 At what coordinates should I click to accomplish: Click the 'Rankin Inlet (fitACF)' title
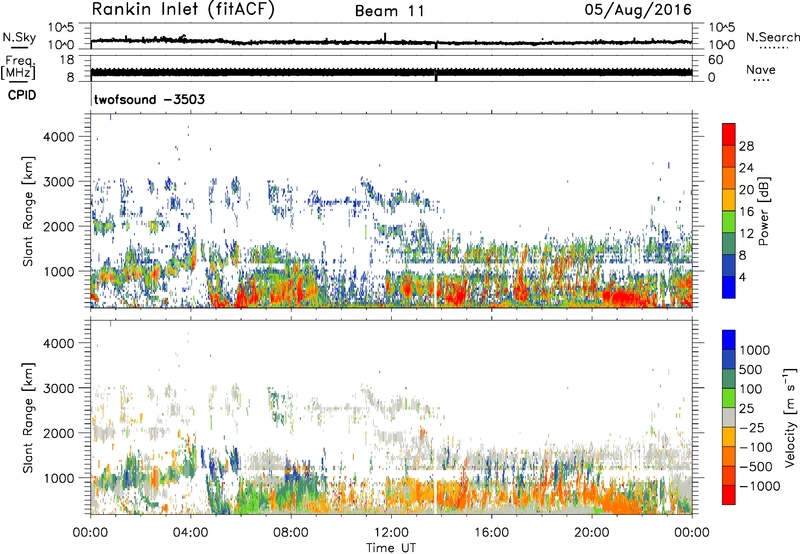coord(183,10)
